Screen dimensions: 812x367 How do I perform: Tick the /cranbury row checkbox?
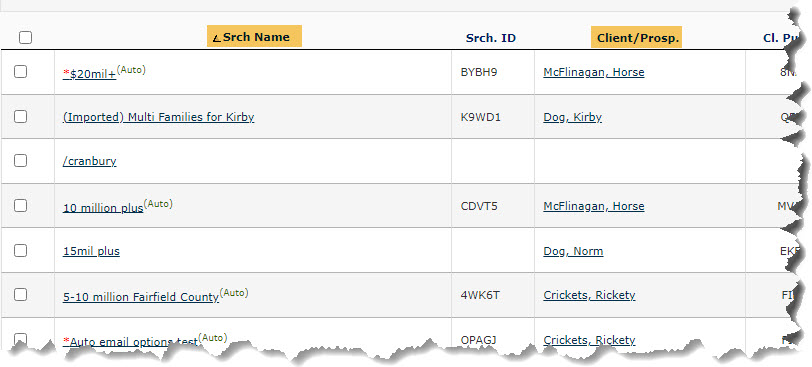click(20, 160)
